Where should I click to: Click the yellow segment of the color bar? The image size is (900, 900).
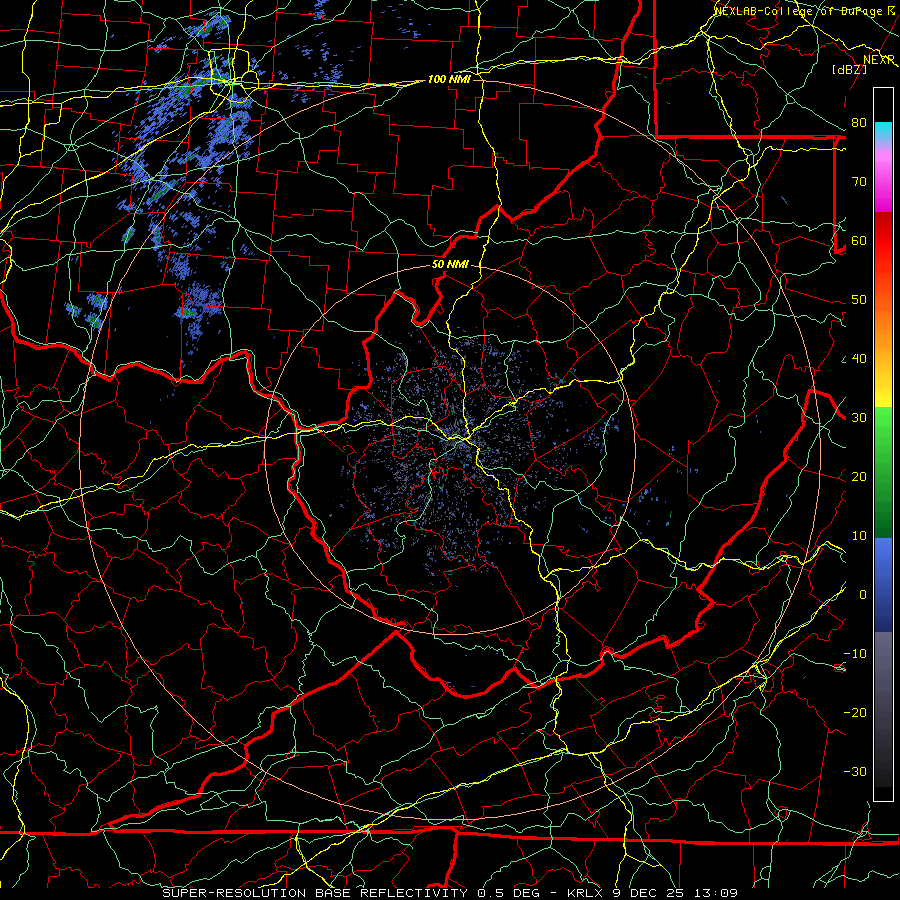883,387
